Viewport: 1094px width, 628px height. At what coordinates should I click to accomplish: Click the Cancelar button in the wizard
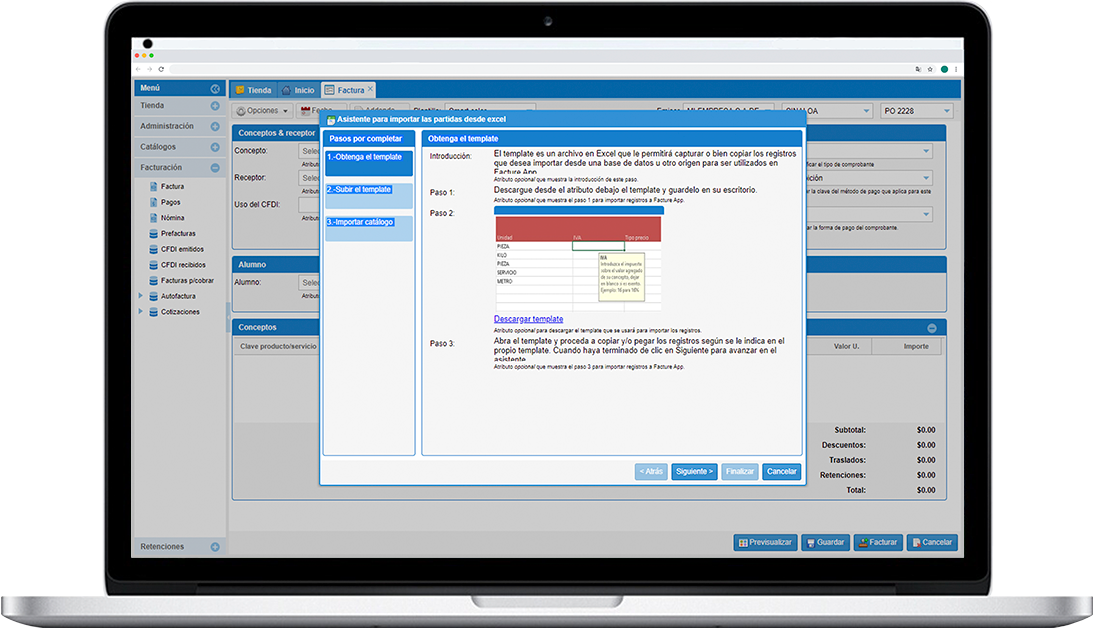tap(781, 471)
